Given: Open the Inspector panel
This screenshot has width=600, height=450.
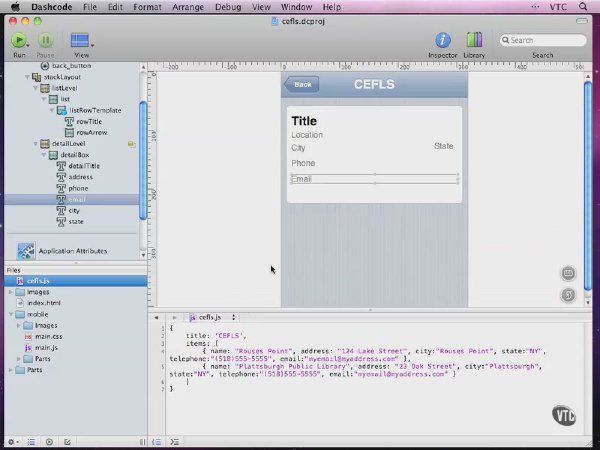Looking at the screenshot, I should [443, 40].
